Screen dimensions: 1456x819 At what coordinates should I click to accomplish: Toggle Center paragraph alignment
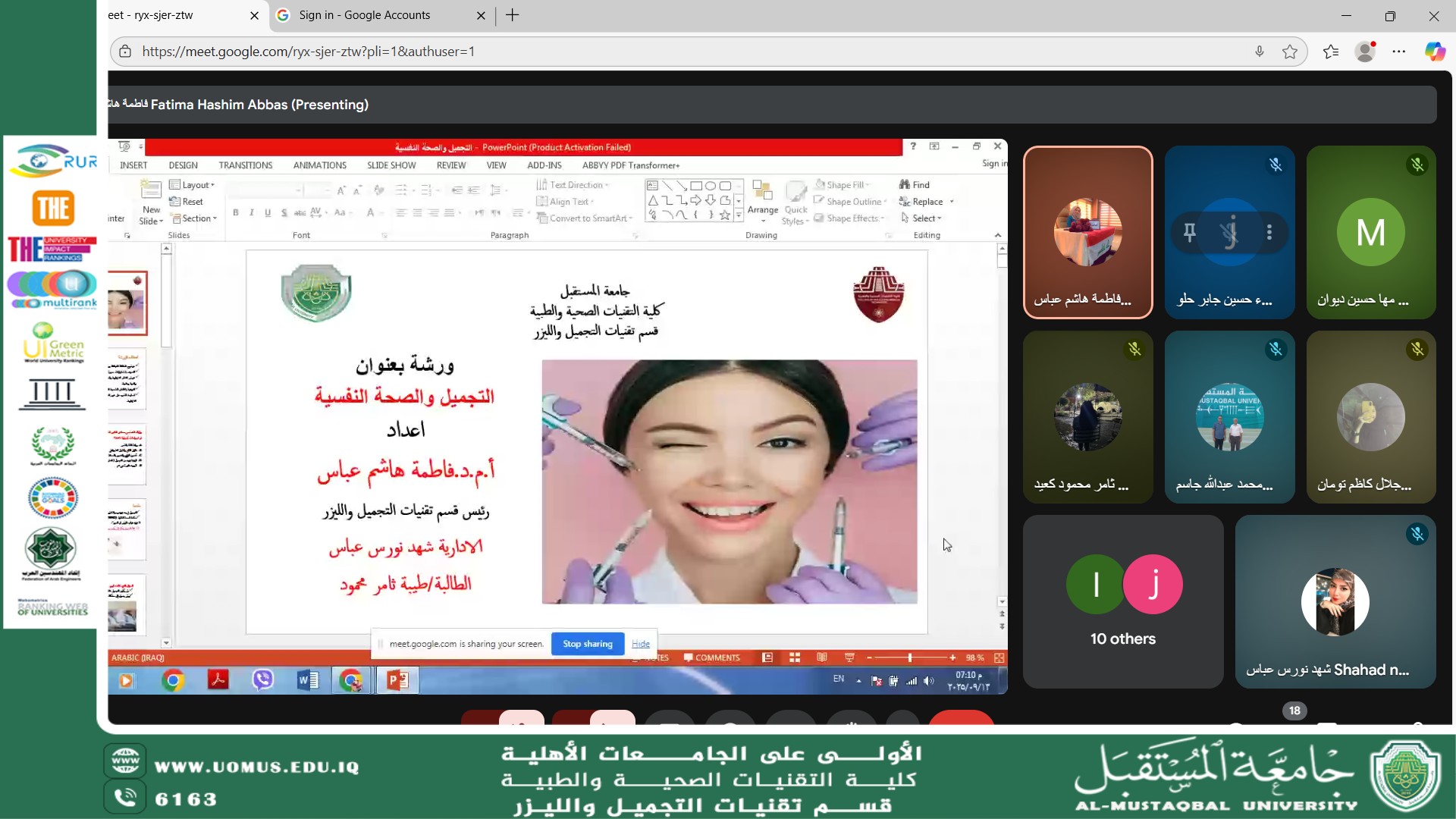tap(416, 213)
